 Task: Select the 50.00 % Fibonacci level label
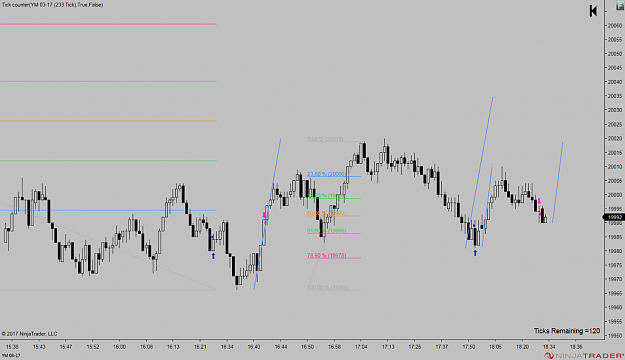point(326,214)
